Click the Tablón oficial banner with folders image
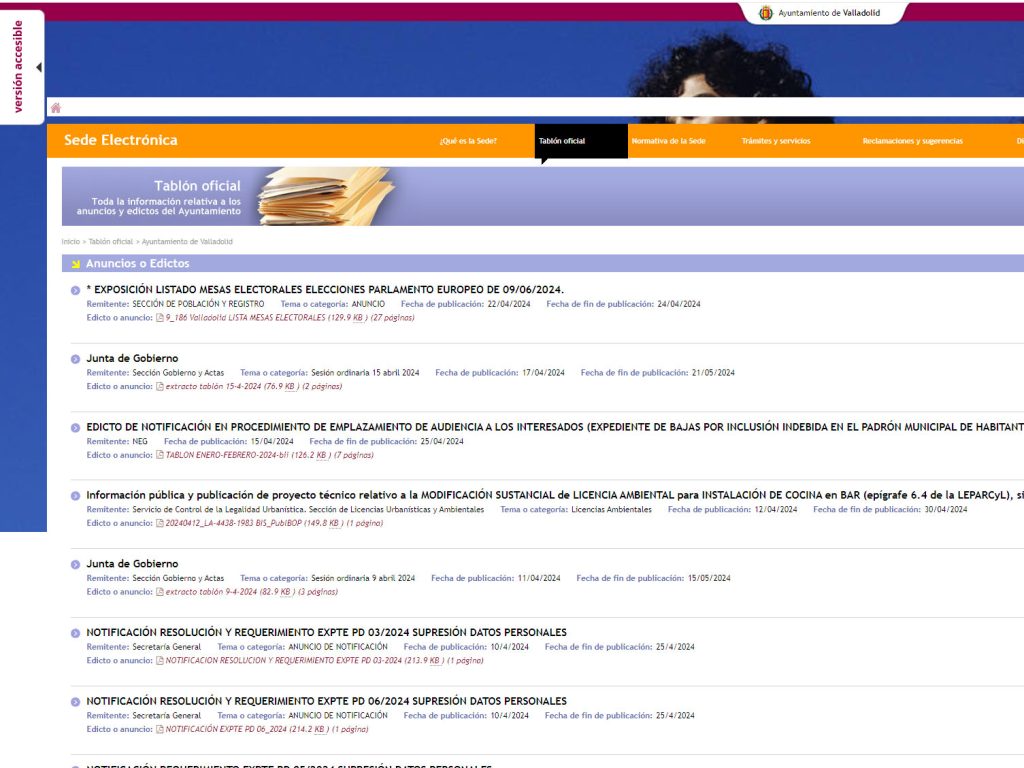 click(x=230, y=196)
